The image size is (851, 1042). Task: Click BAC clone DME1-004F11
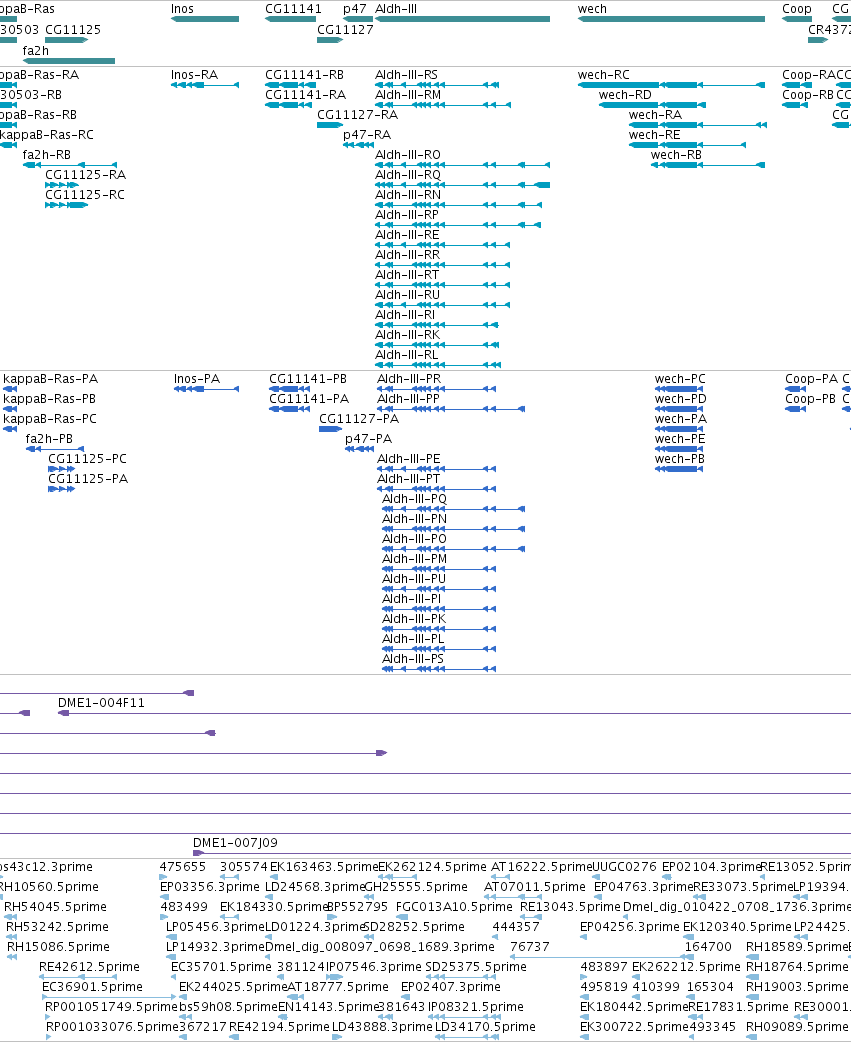click(x=454, y=713)
